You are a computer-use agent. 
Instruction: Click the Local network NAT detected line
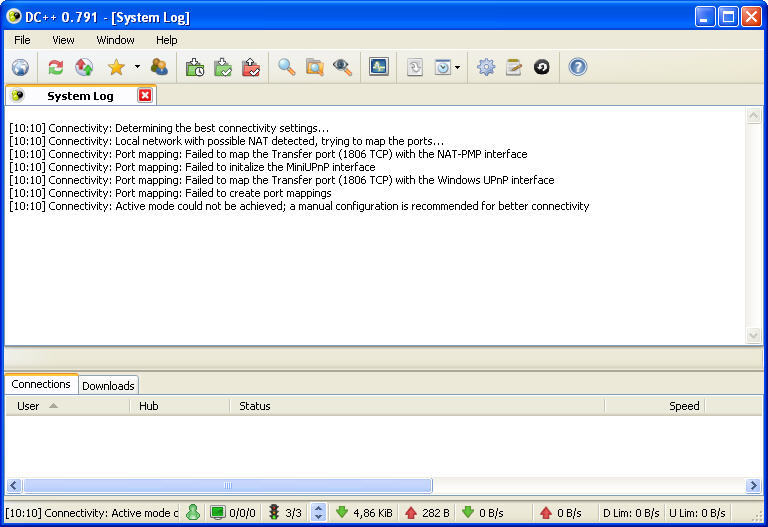tap(227, 141)
